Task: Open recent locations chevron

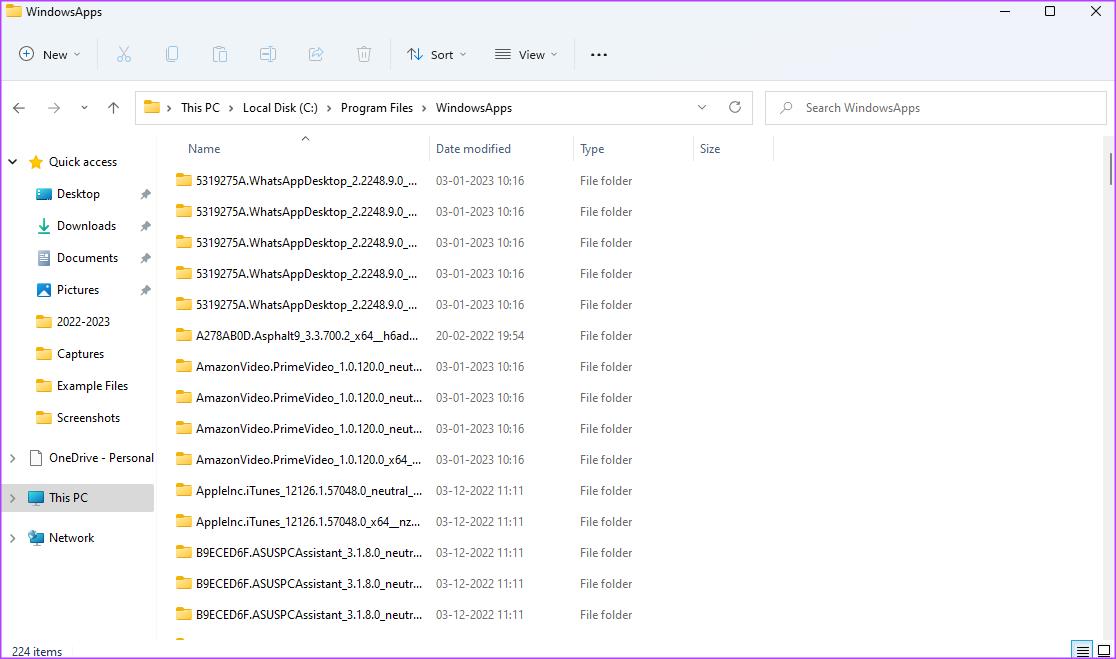Action: tap(84, 108)
